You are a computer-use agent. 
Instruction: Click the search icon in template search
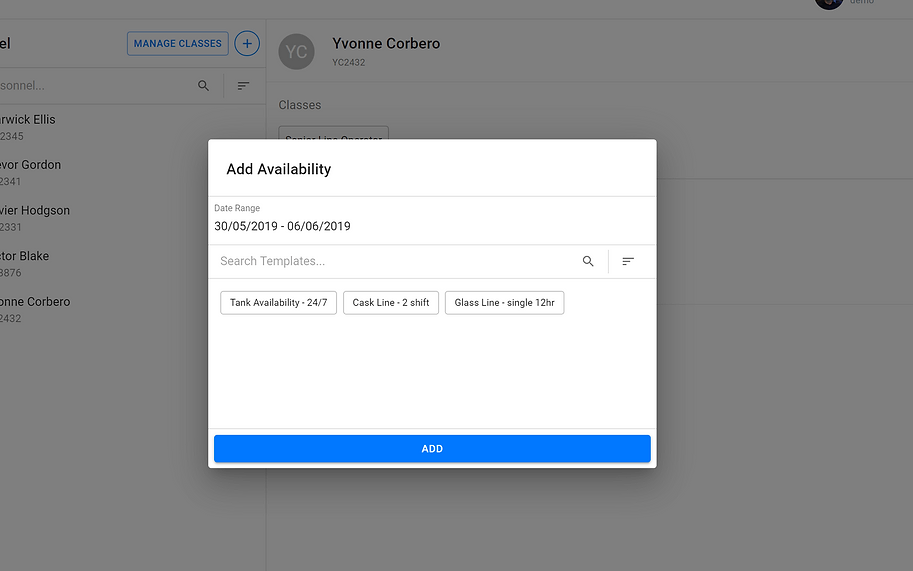point(588,261)
